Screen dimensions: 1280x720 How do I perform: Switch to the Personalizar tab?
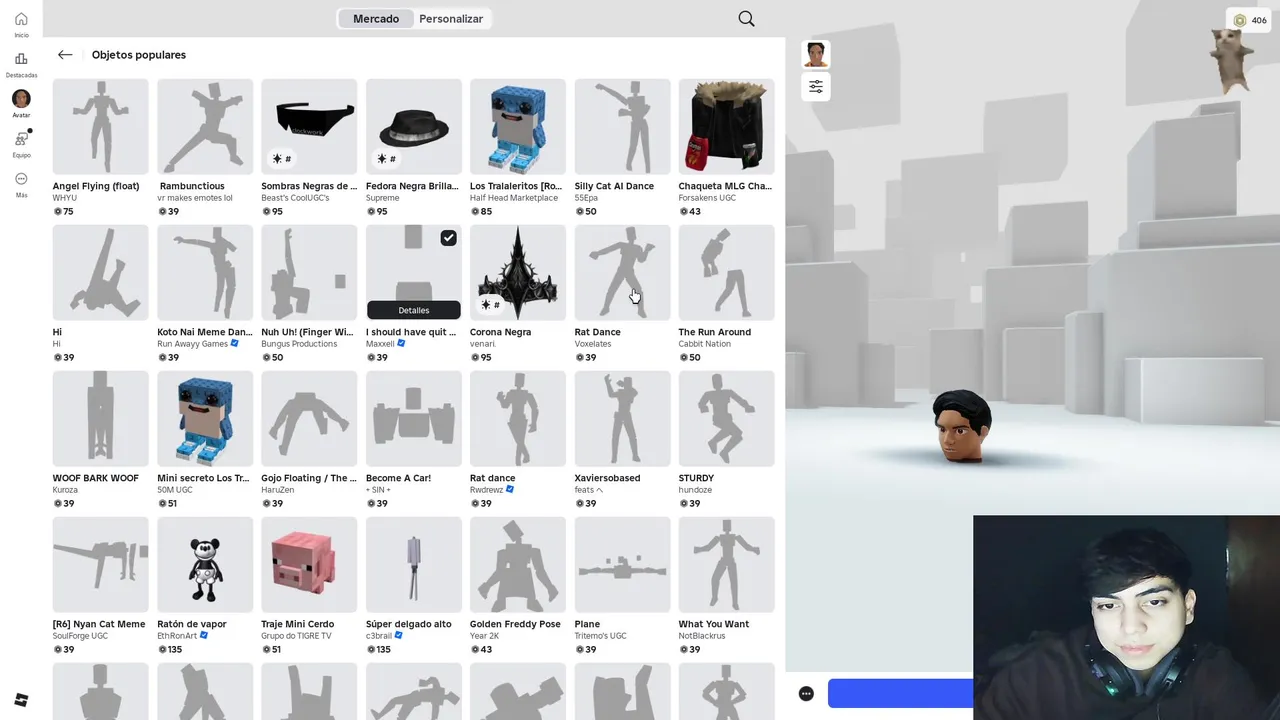[x=451, y=19]
